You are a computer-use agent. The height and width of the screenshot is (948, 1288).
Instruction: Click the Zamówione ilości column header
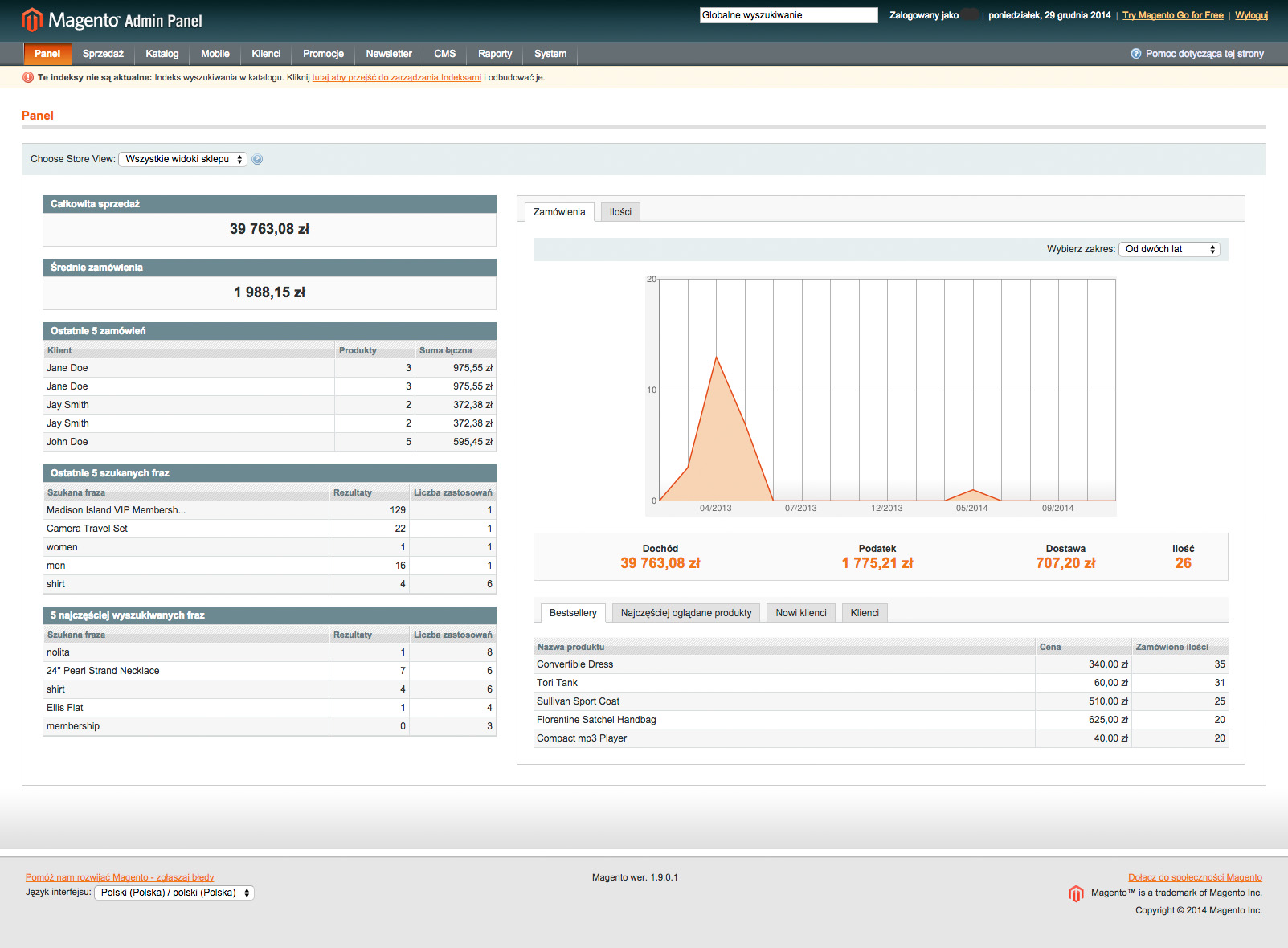pos(1180,647)
